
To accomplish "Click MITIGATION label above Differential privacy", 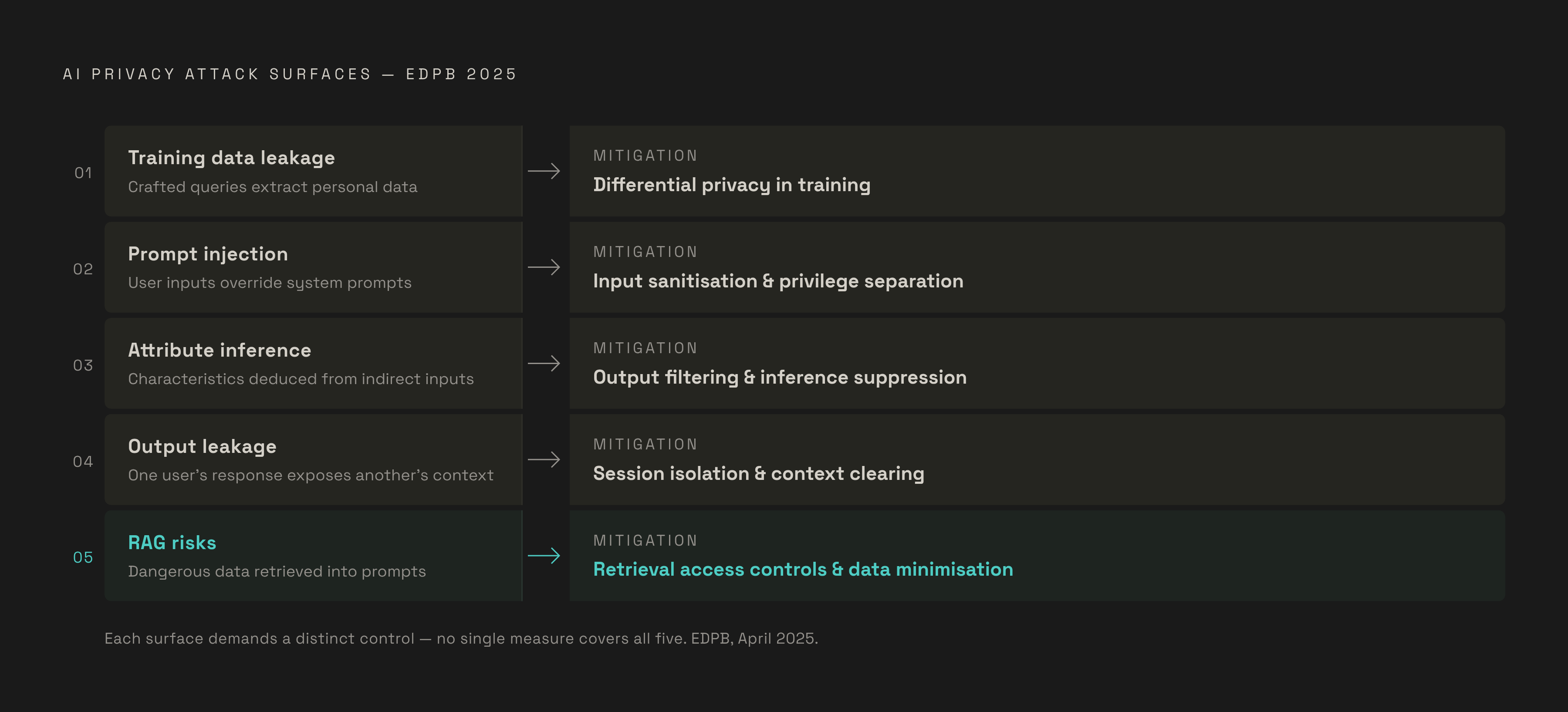I will point(645,156).
